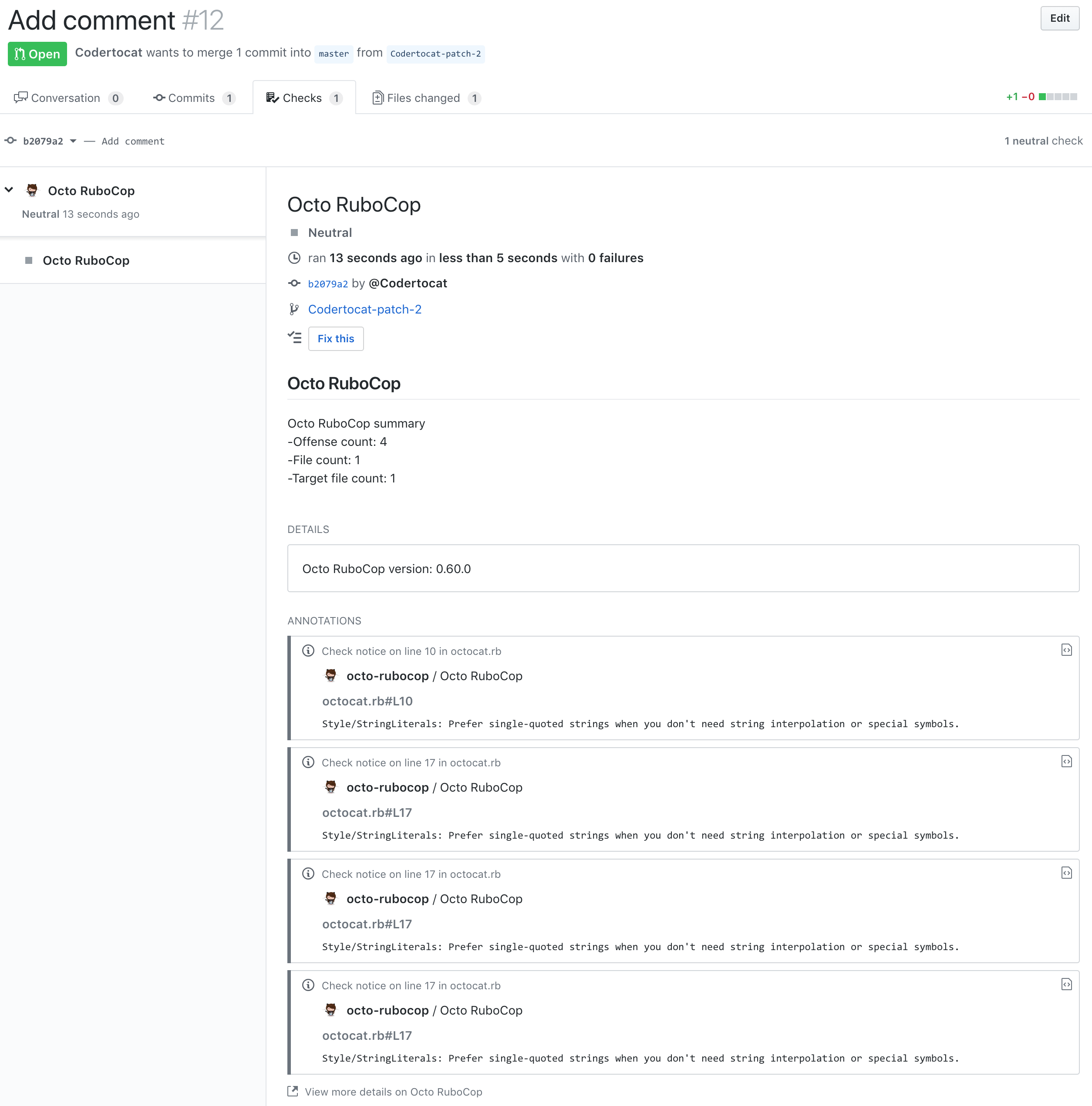
Task: Click the Fix this button
Action: pyautogui.click(x=335, y=338)
